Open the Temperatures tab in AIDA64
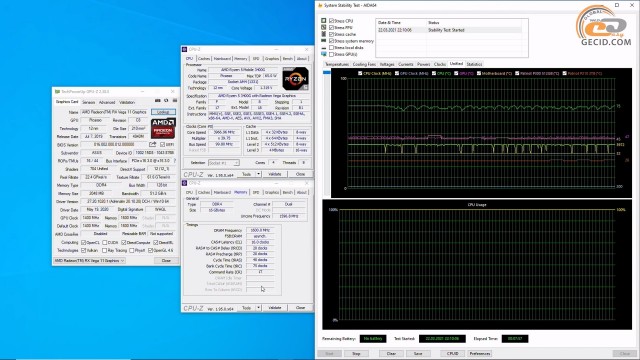 (x=337, y=64)
